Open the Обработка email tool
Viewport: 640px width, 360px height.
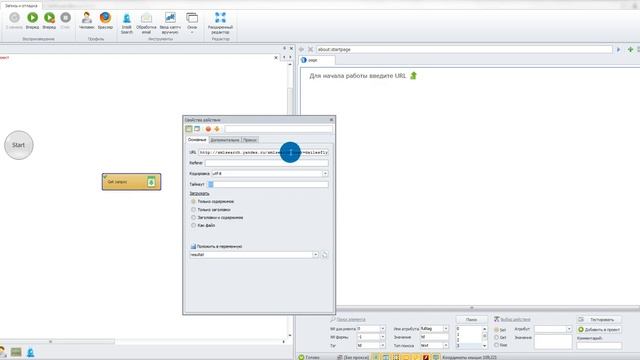[x=146, y=22]
